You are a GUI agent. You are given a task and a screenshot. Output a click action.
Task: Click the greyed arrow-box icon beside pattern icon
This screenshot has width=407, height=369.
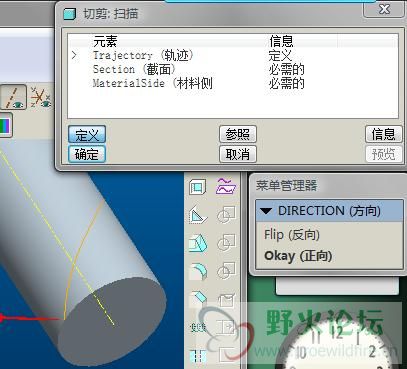[x=226, y=327]
